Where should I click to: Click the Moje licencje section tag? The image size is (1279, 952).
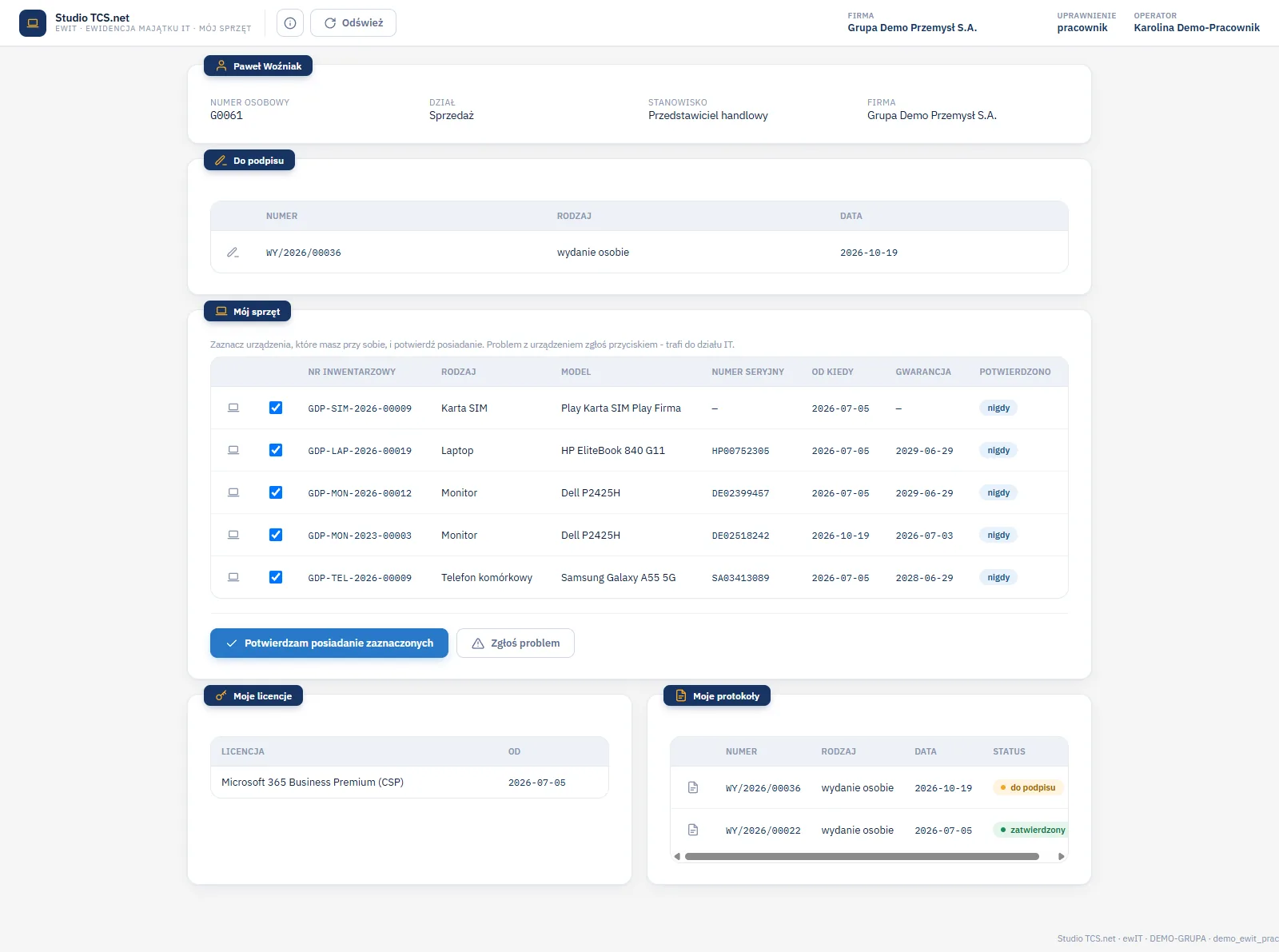pyautogui.click(x=253, y=696)
